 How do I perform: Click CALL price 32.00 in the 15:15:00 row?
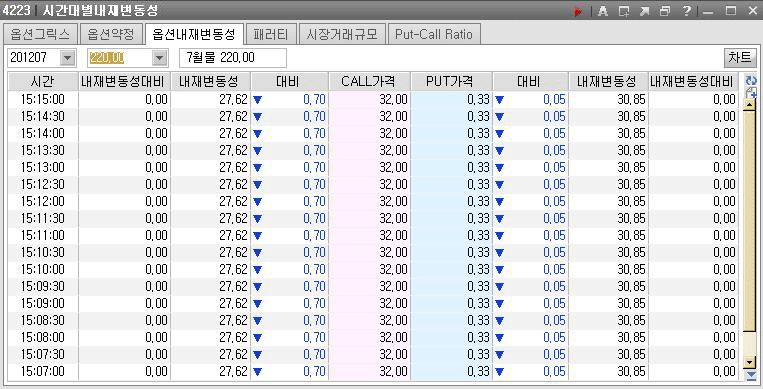pos(369,100)
